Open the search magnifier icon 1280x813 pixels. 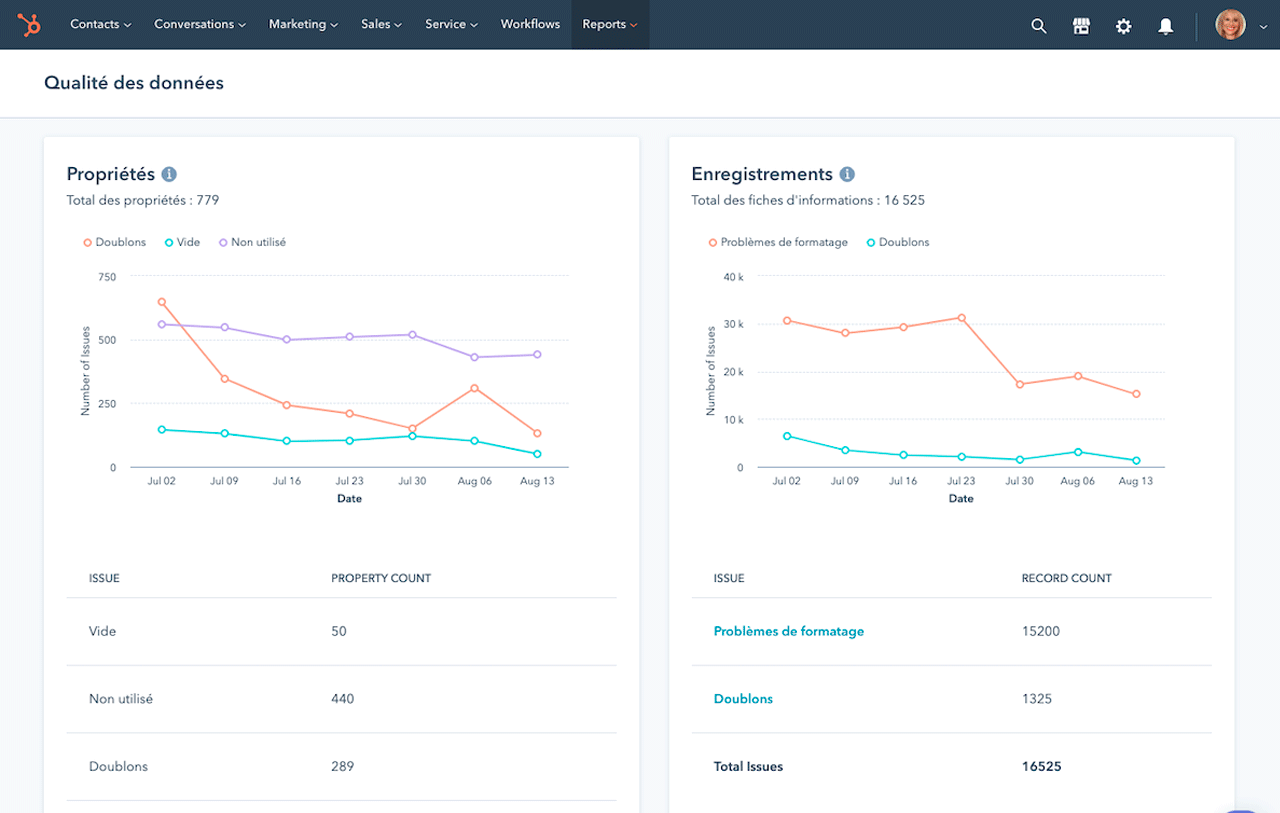[x=1039, y=26]
